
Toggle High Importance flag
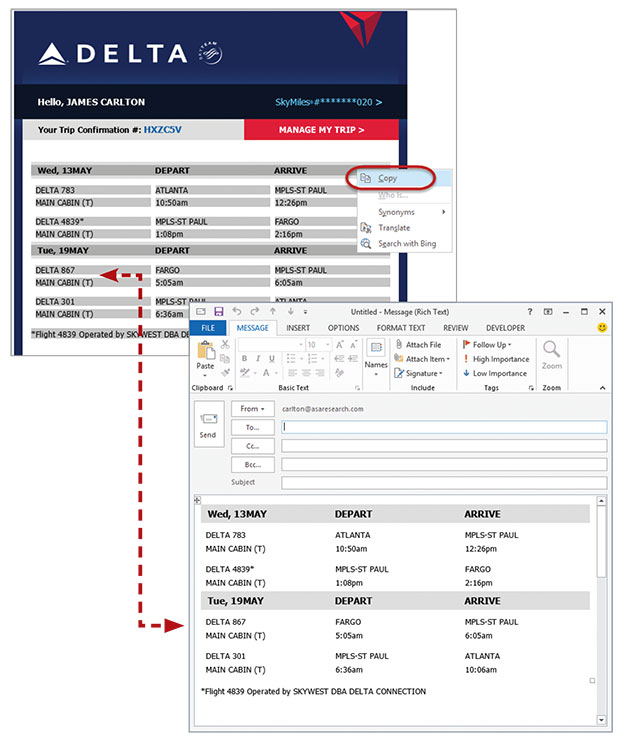click(494, 359)
